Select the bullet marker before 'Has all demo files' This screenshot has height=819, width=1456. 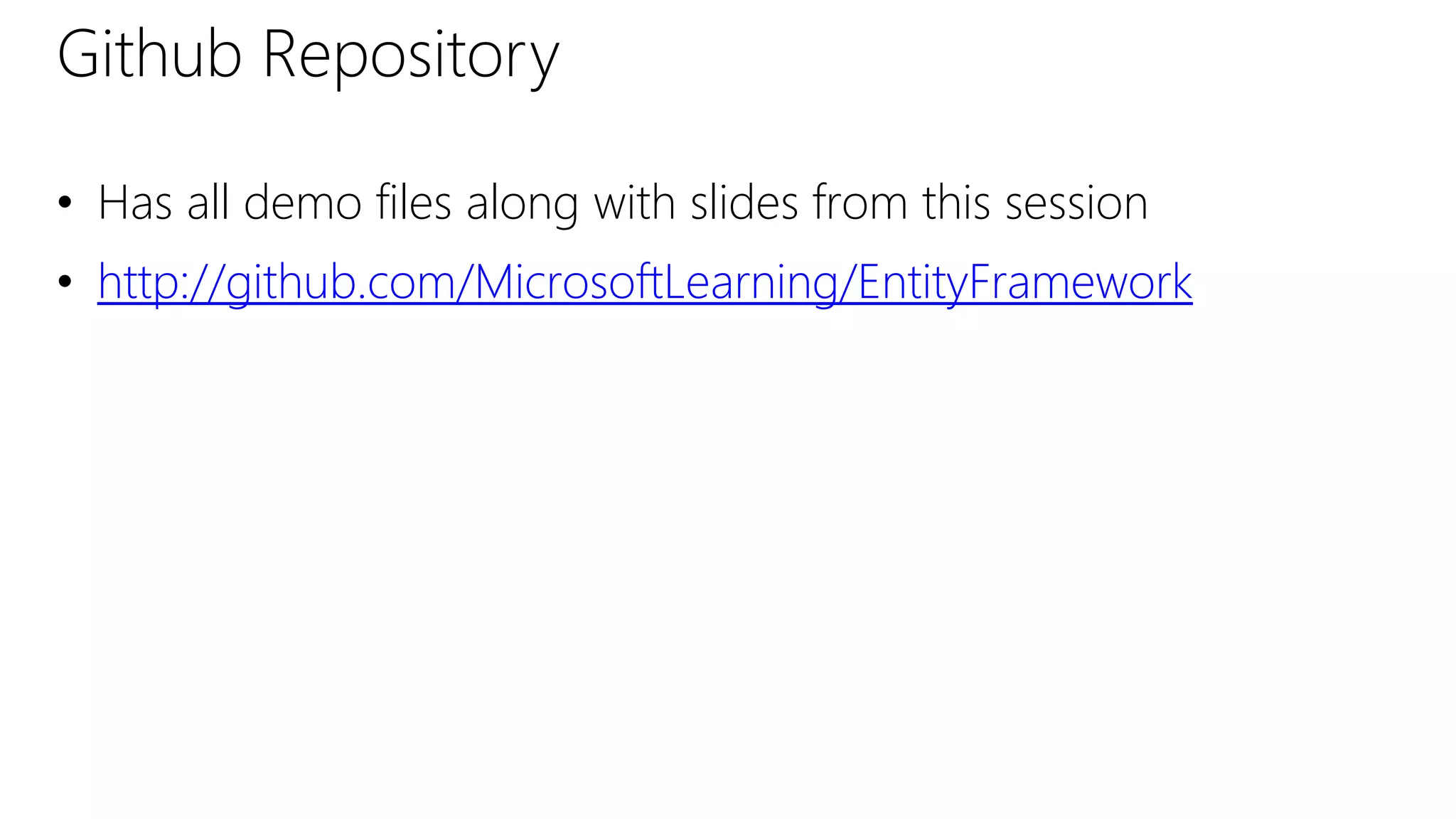(x=65, y=203)
